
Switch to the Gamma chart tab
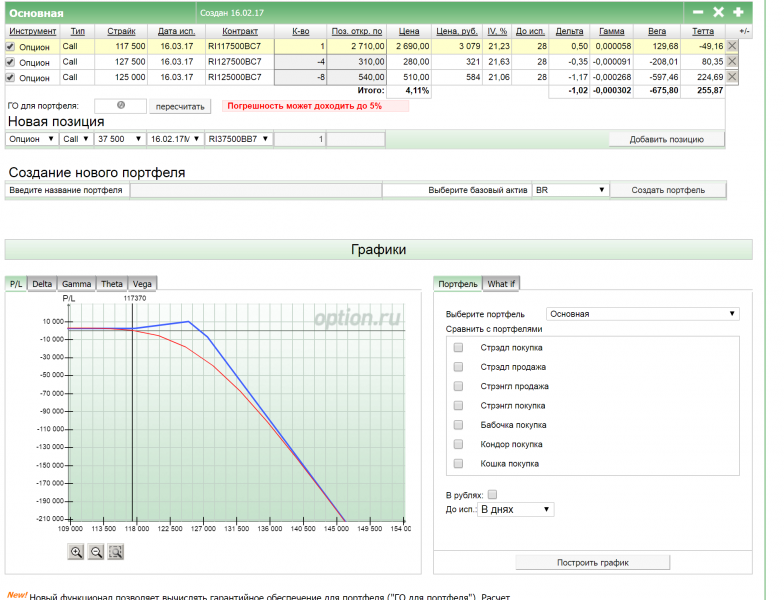76,284
